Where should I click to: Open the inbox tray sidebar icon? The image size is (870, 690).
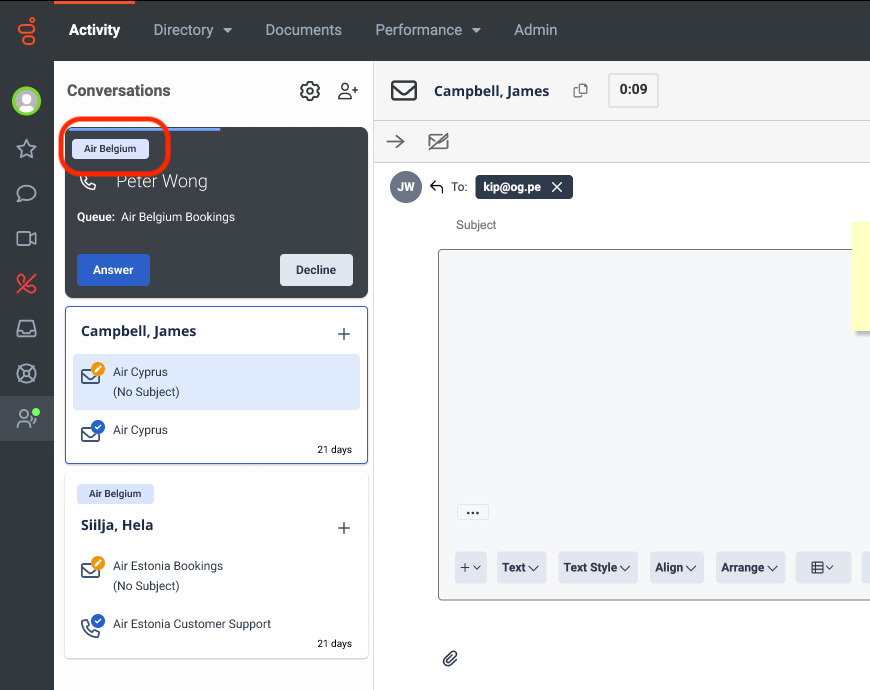pyautogui.click(x=26, y=328)
